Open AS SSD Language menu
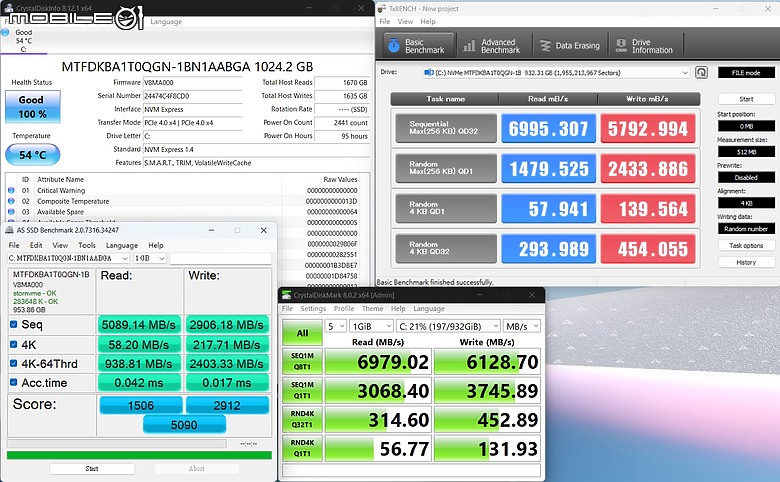Screen dimensions: 780x482 pos(122,245)
